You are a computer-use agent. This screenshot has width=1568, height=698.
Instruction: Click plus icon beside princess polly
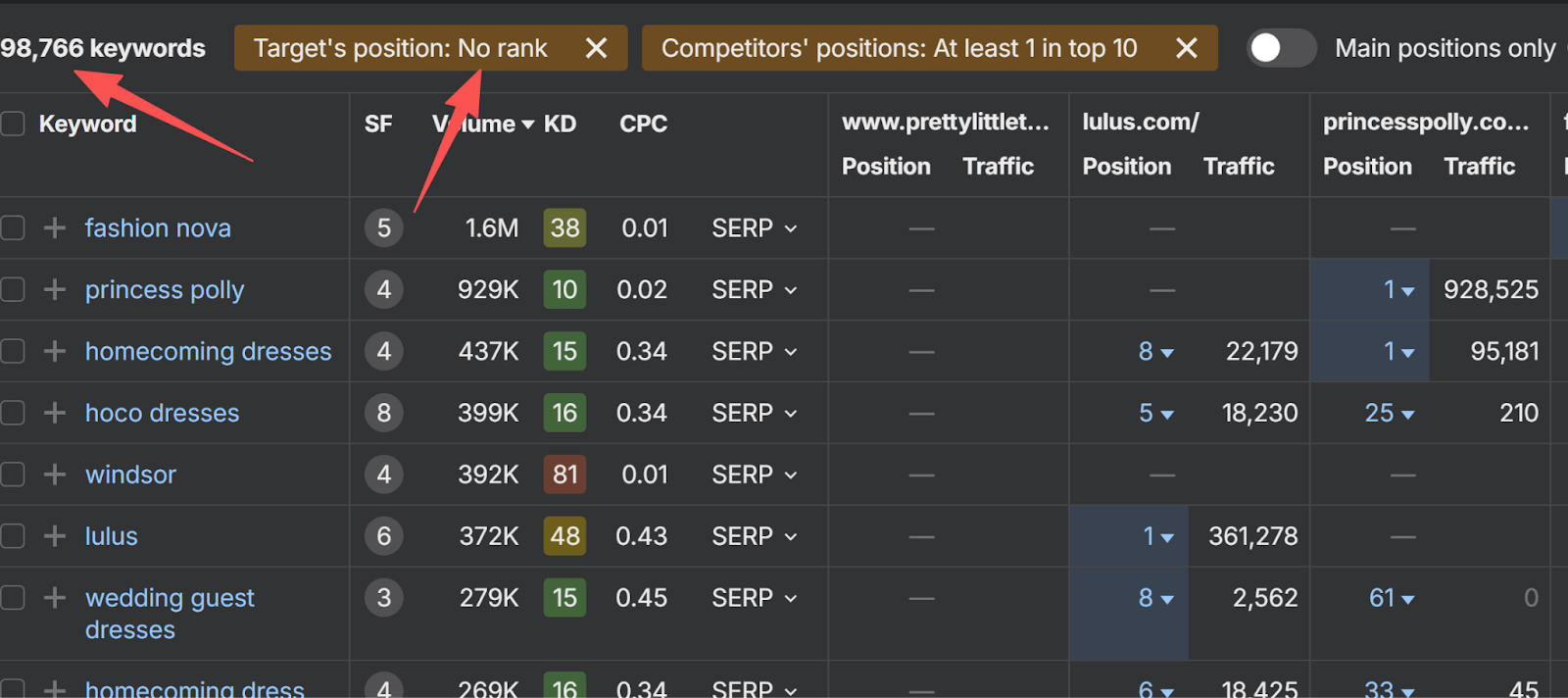(x=55, y=290)
